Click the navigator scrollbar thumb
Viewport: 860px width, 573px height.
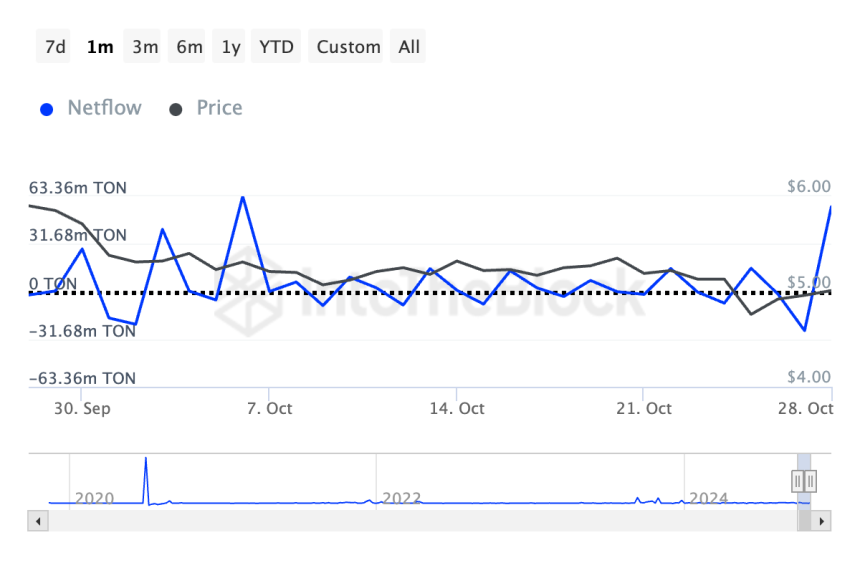[805, 522]
